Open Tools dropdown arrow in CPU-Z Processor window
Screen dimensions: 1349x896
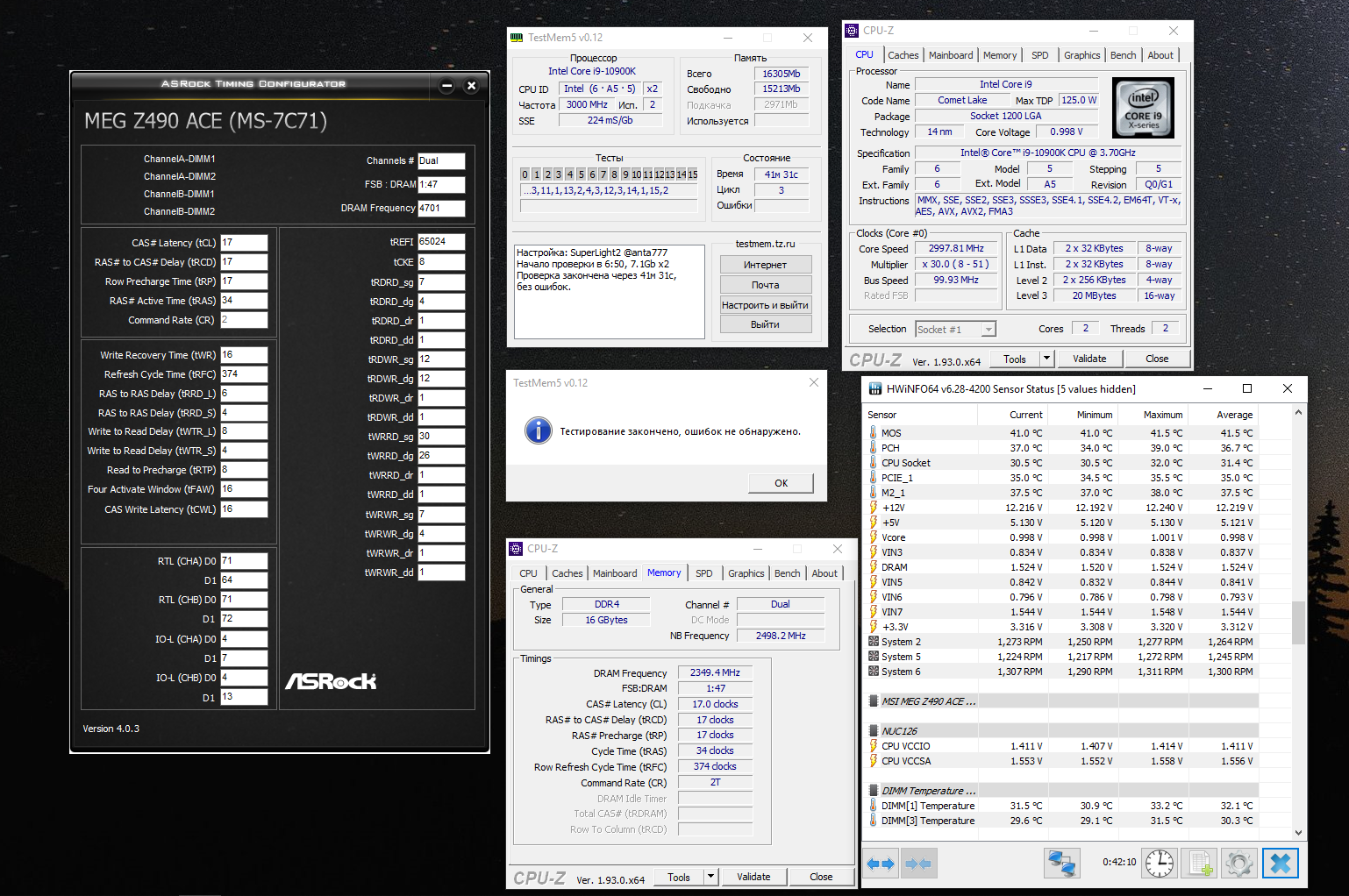point(1046,359)
